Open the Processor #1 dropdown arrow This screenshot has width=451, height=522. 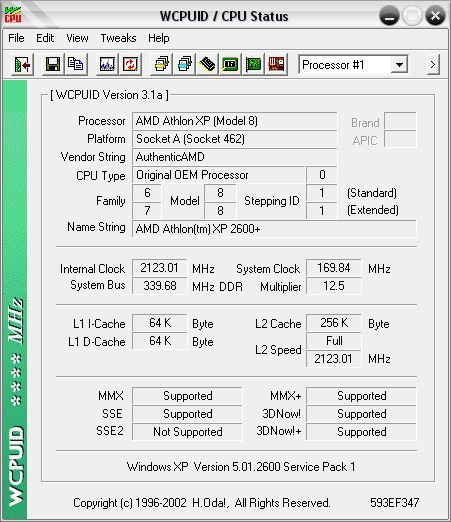pos(399,64)
